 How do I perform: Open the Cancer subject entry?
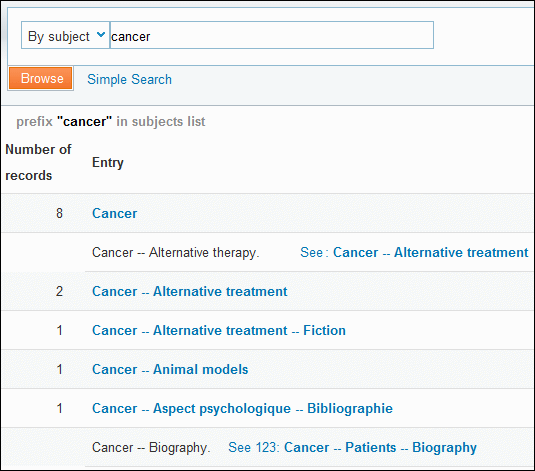point(115,213)
